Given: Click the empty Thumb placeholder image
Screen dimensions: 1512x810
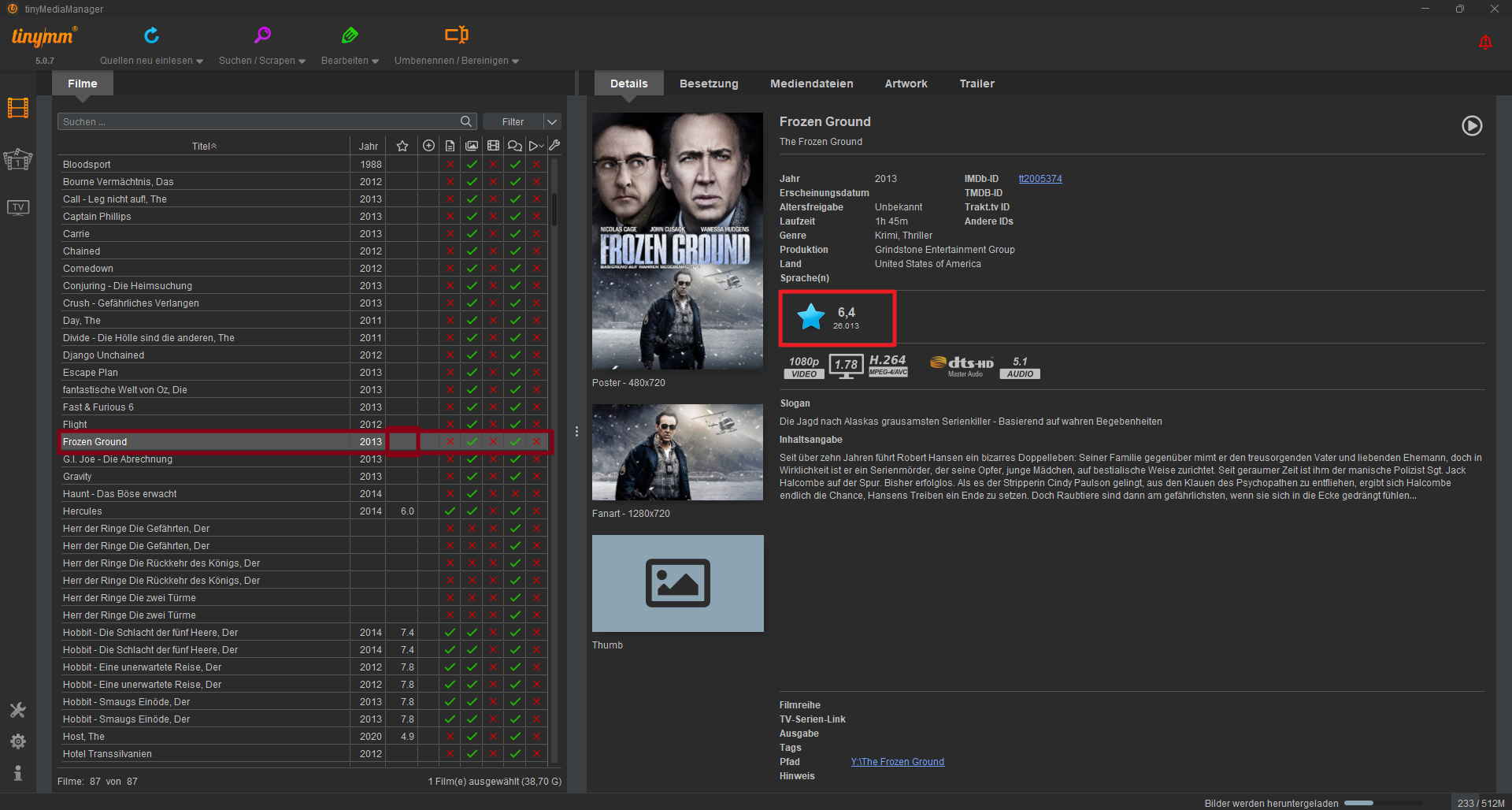Looking at the screenshot, I should [677, 583].
